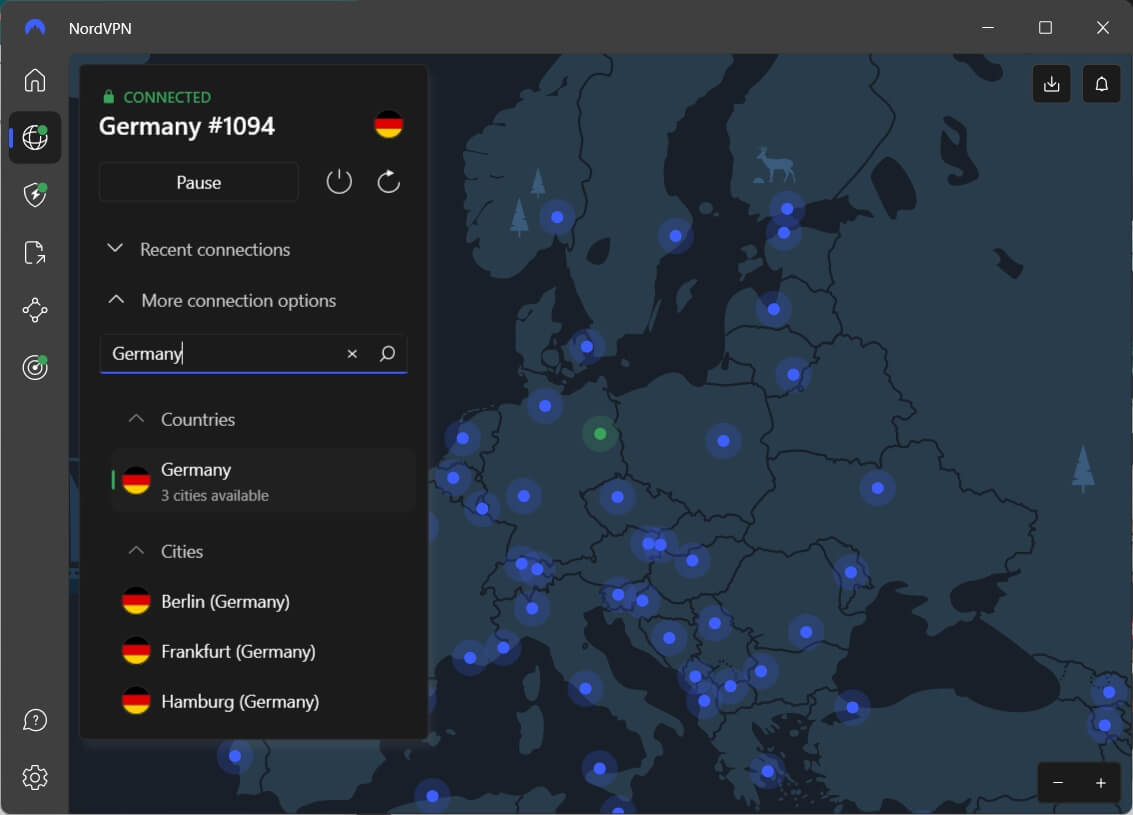This screenshot has height=815, width=1133.
Task: Open the Meshnet nodes icon
Action: 35,310
